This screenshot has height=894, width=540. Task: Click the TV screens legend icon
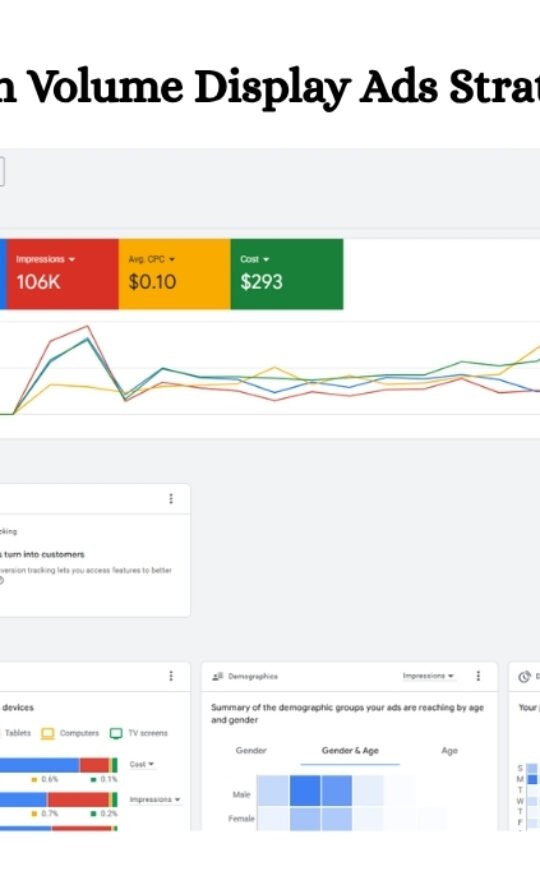click(116, 733)
